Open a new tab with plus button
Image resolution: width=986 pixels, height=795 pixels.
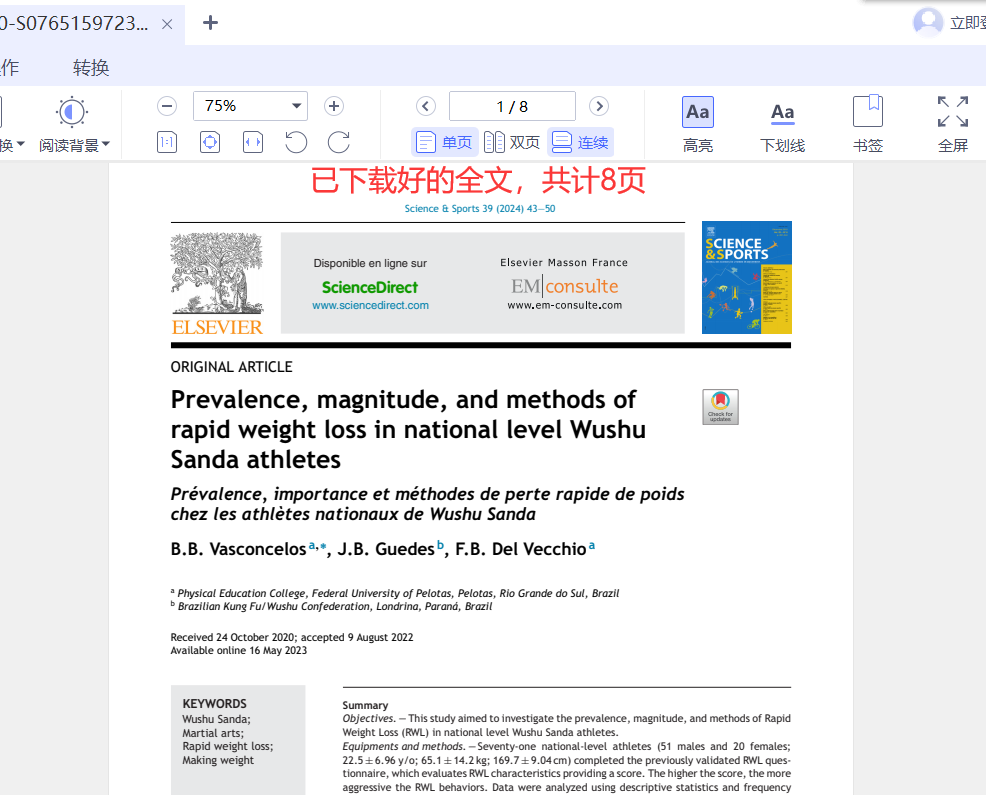point(210,23)
